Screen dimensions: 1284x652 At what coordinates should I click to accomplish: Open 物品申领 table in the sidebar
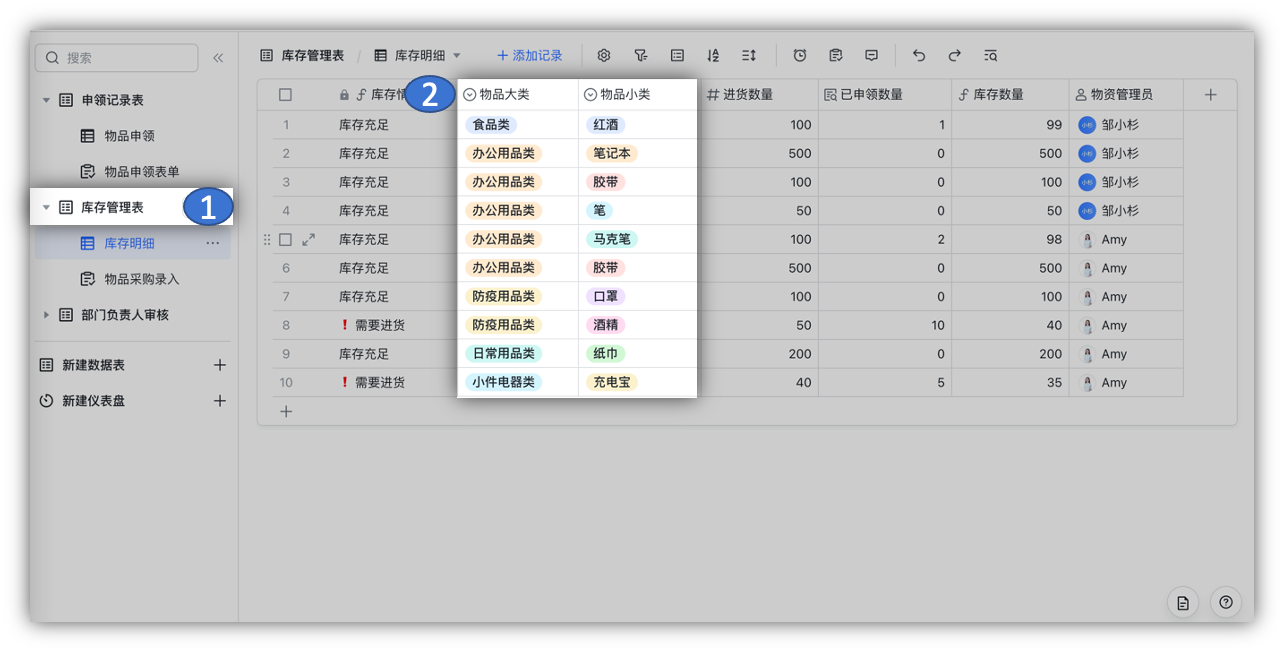[129, 136]
